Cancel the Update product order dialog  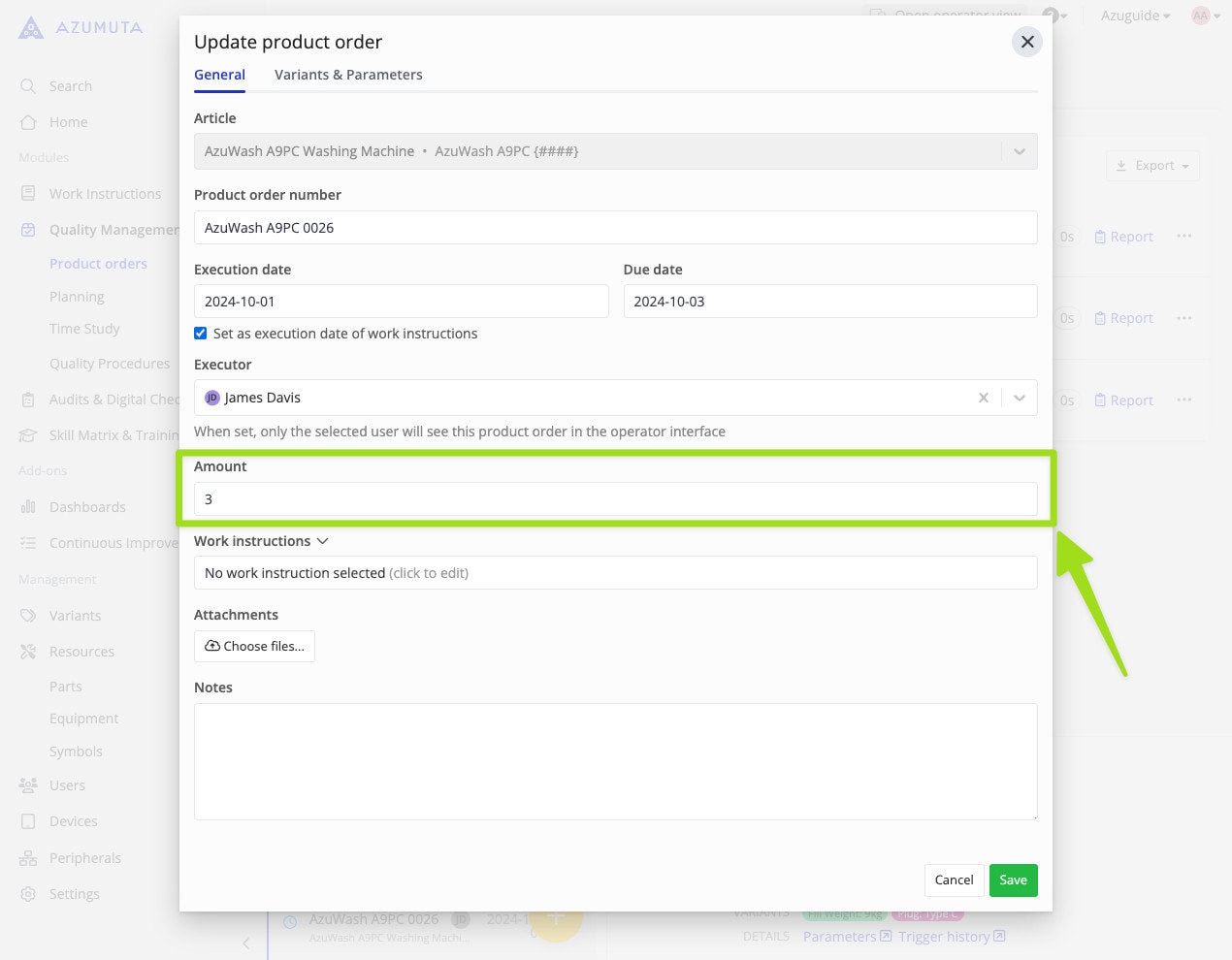[953, 880]
